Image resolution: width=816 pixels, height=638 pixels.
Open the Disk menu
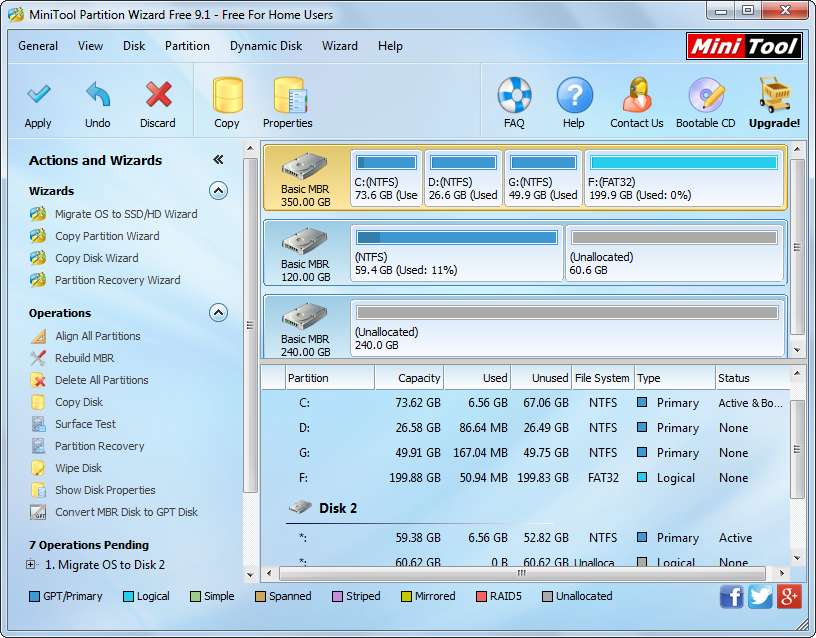134,46
